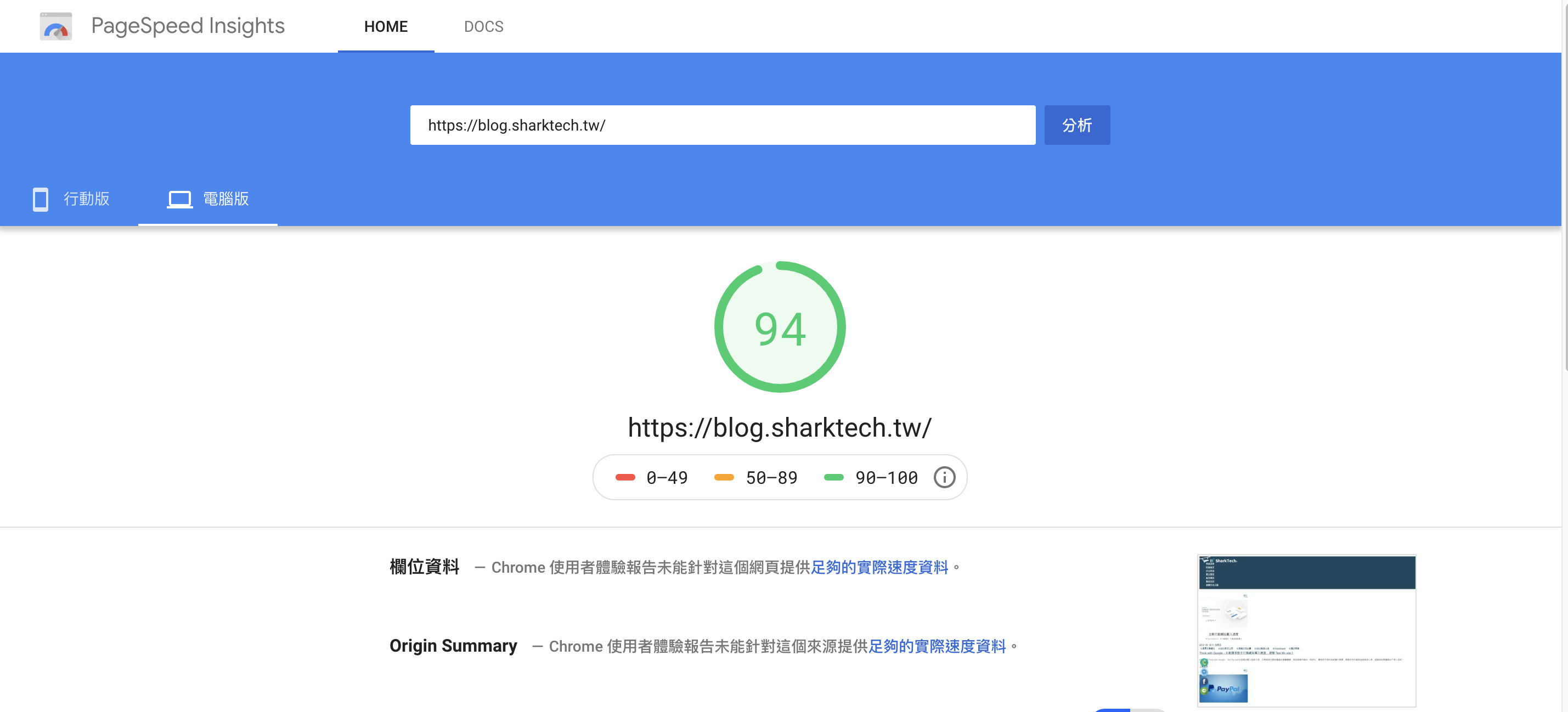Click the 94 performance score gauge

(x=780, y=327)
